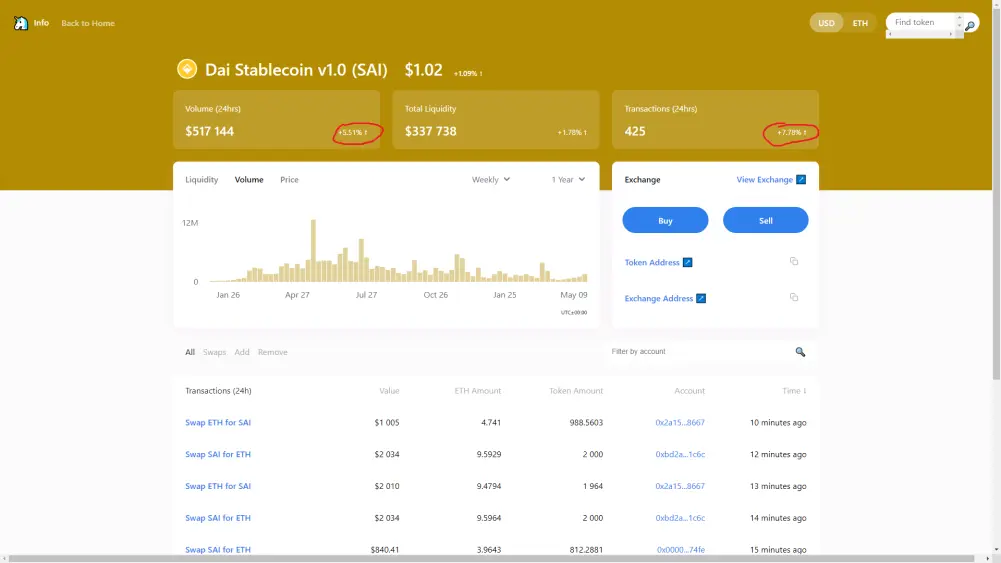
Task: Click the Buy button
Action: coord(665,220)
